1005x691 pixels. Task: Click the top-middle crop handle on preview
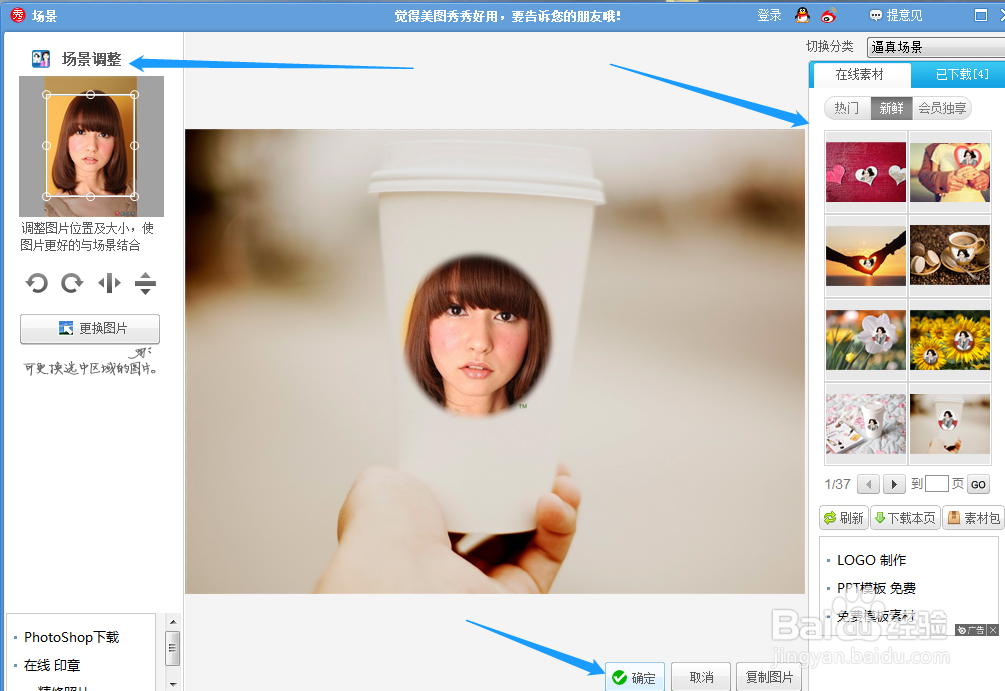click(x=90, y=94)
